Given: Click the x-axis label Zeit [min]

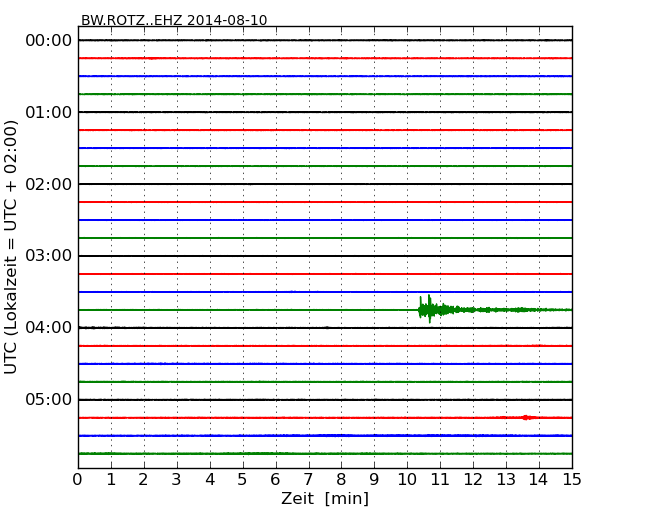Looking at the screenshot, I should click(325, 498).
